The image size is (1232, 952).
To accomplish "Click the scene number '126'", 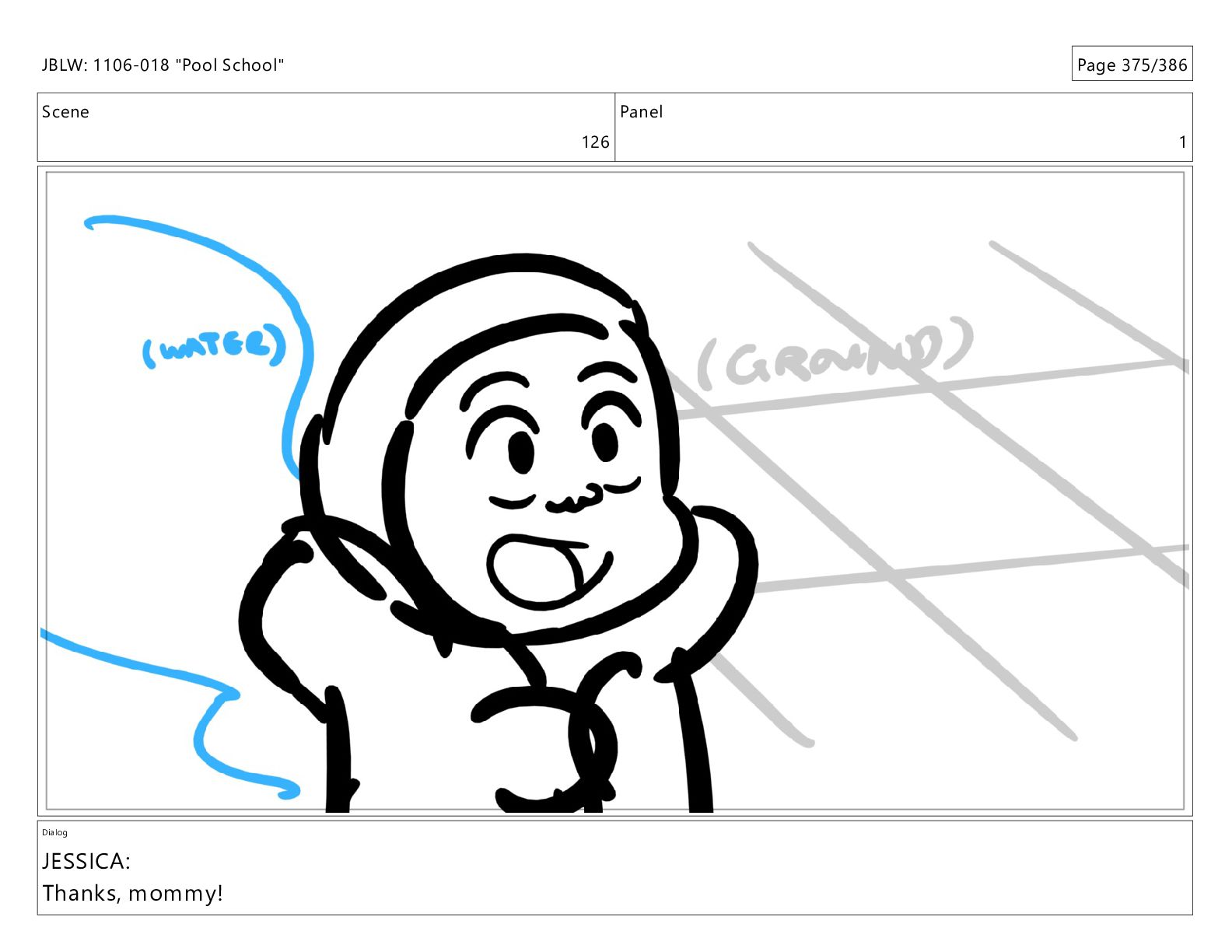I will 595,142.
